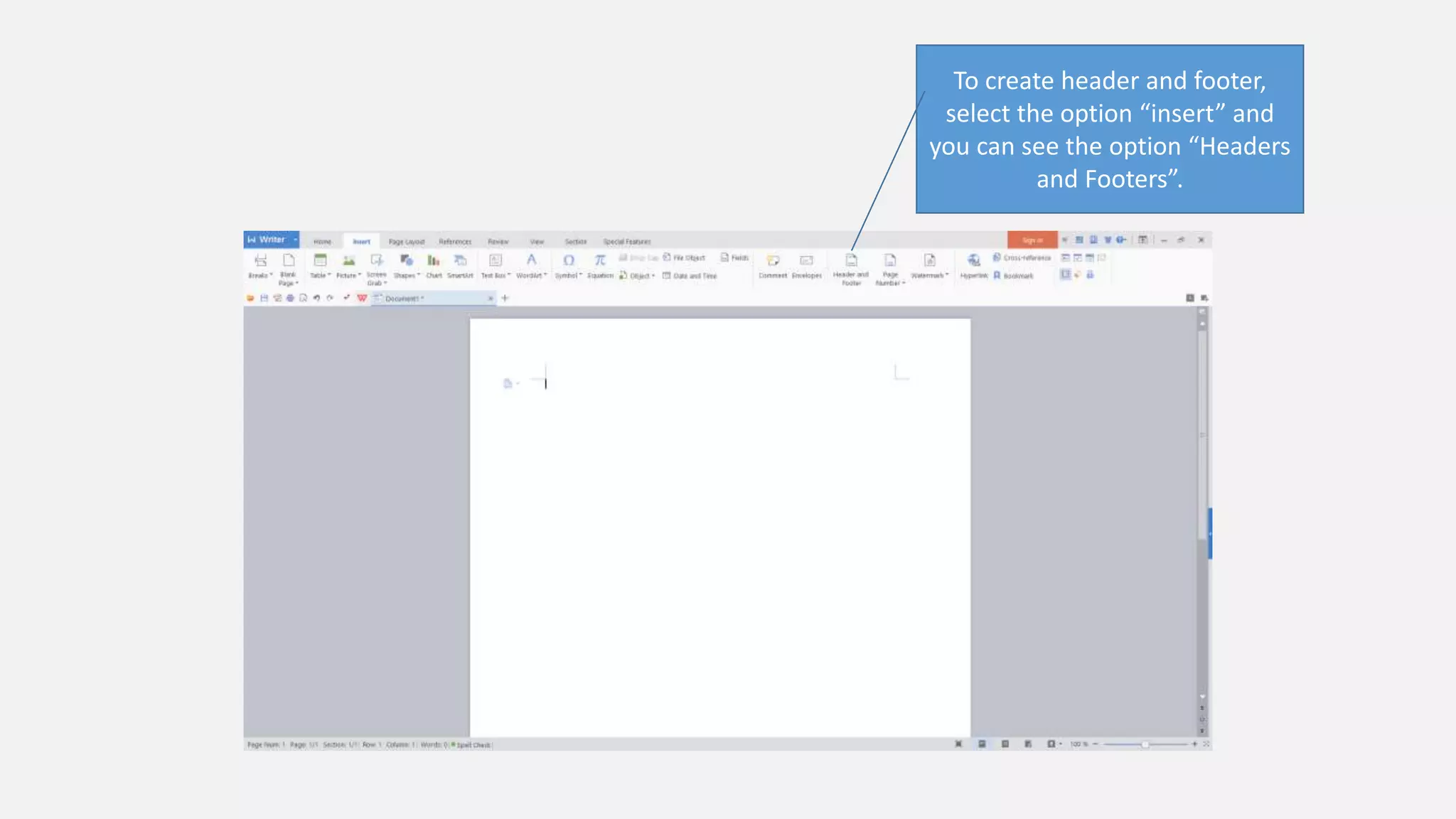Click the zoom in plus button
The width and height of the screenshot is (1456, 819).
click(1194, 744)
